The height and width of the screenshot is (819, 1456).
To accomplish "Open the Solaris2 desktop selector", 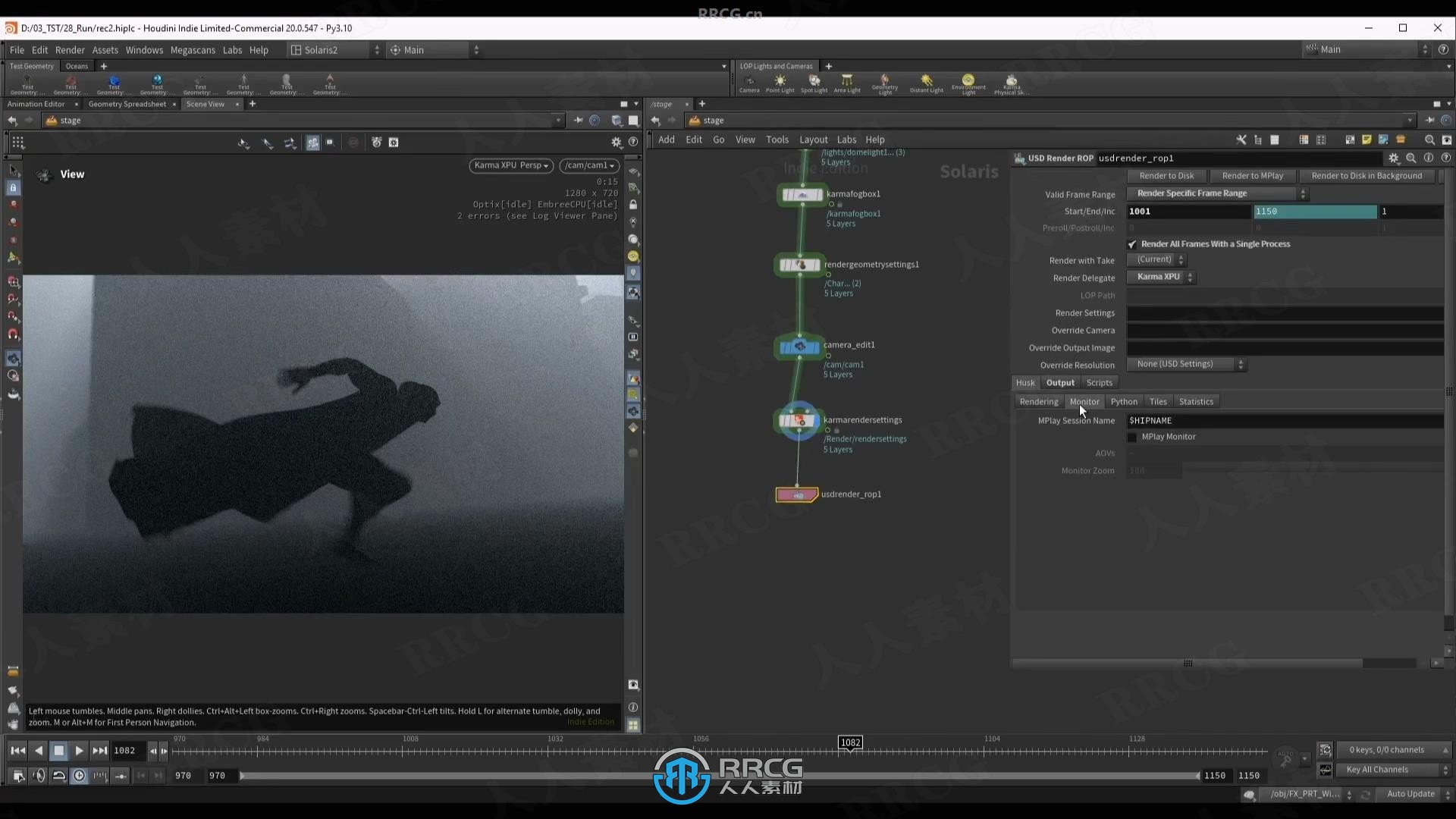I will click(334, 50).
